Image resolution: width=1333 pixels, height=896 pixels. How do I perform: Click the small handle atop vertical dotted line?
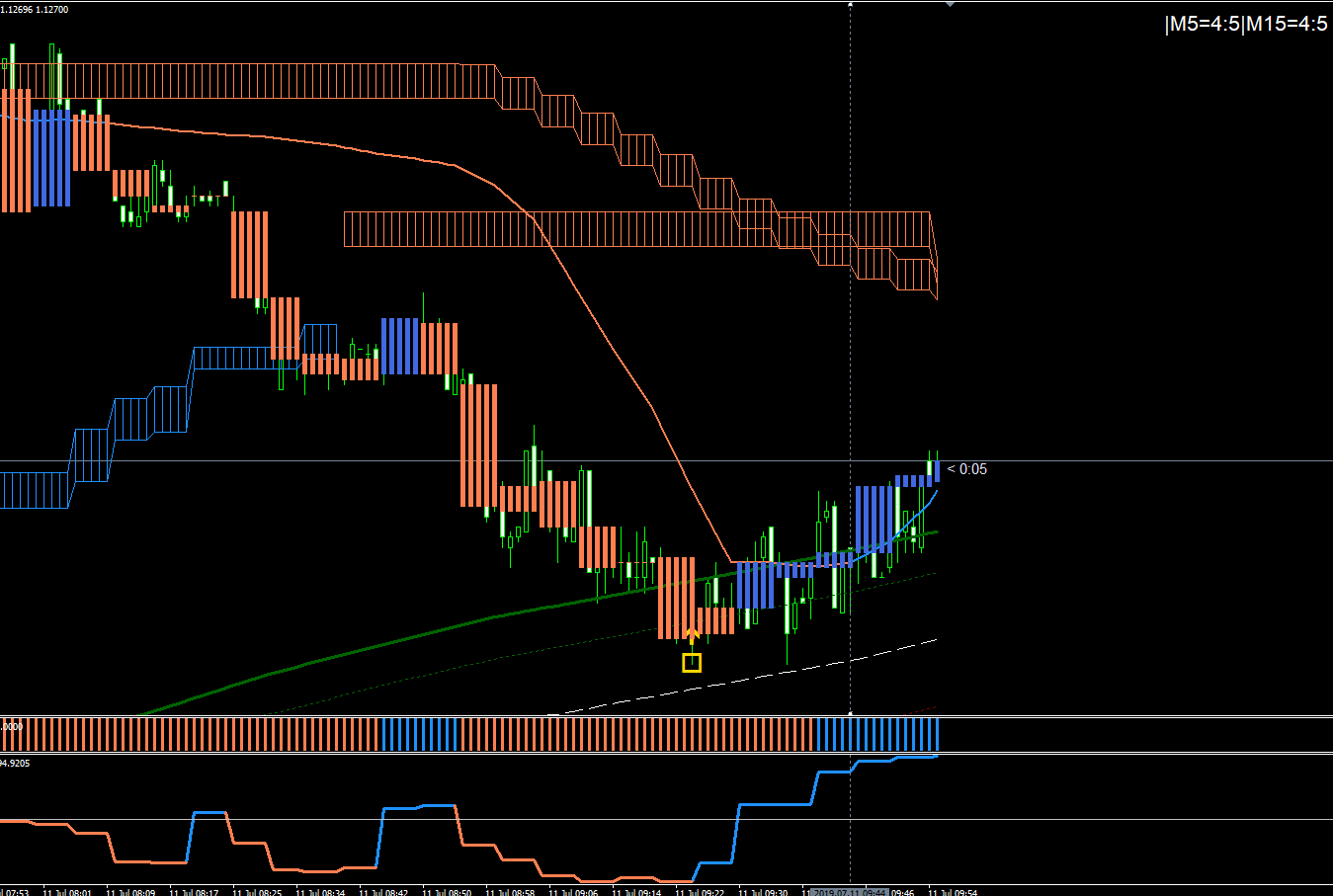[851, 3]
